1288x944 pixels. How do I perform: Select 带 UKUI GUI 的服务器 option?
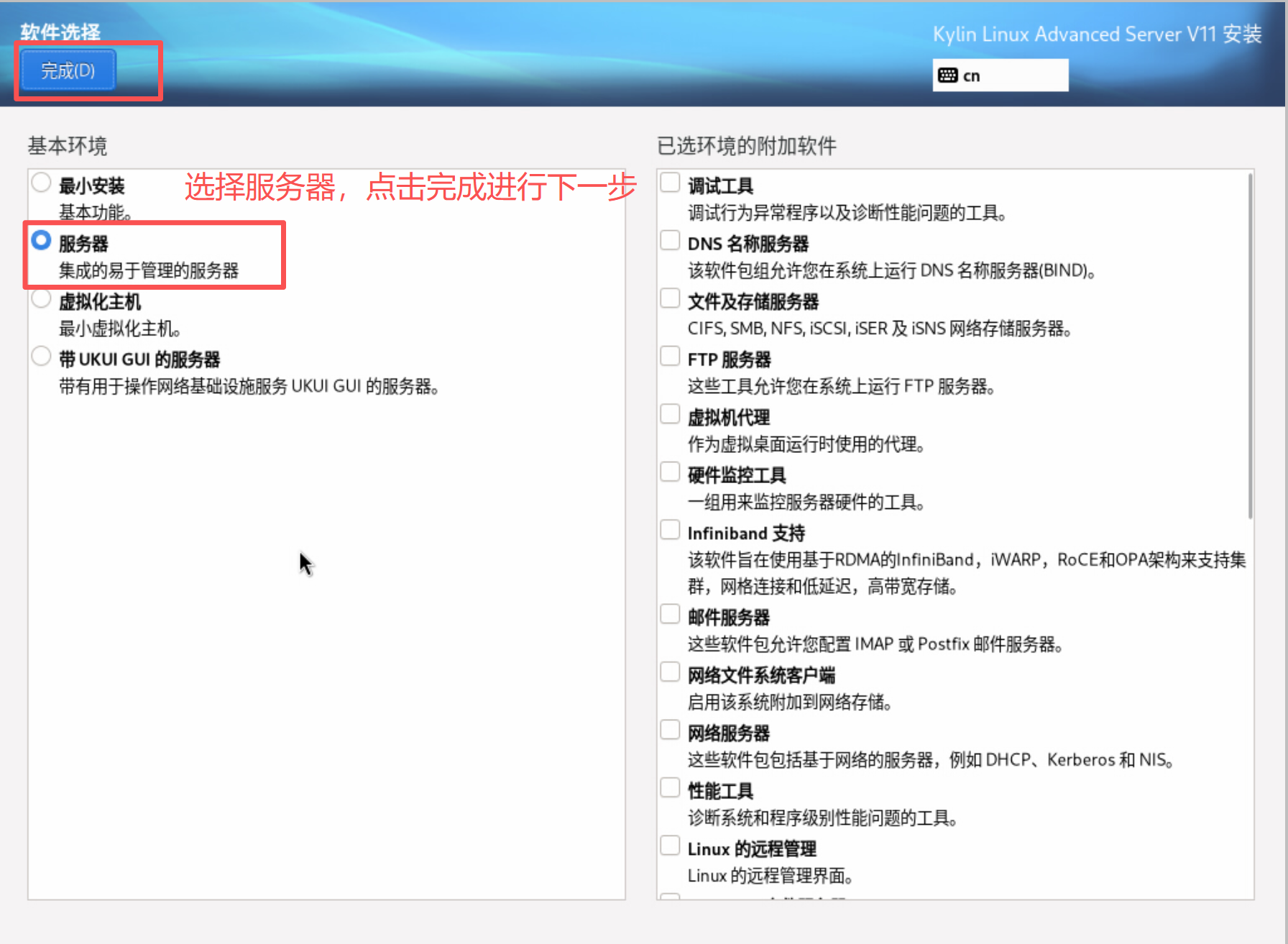42,357
